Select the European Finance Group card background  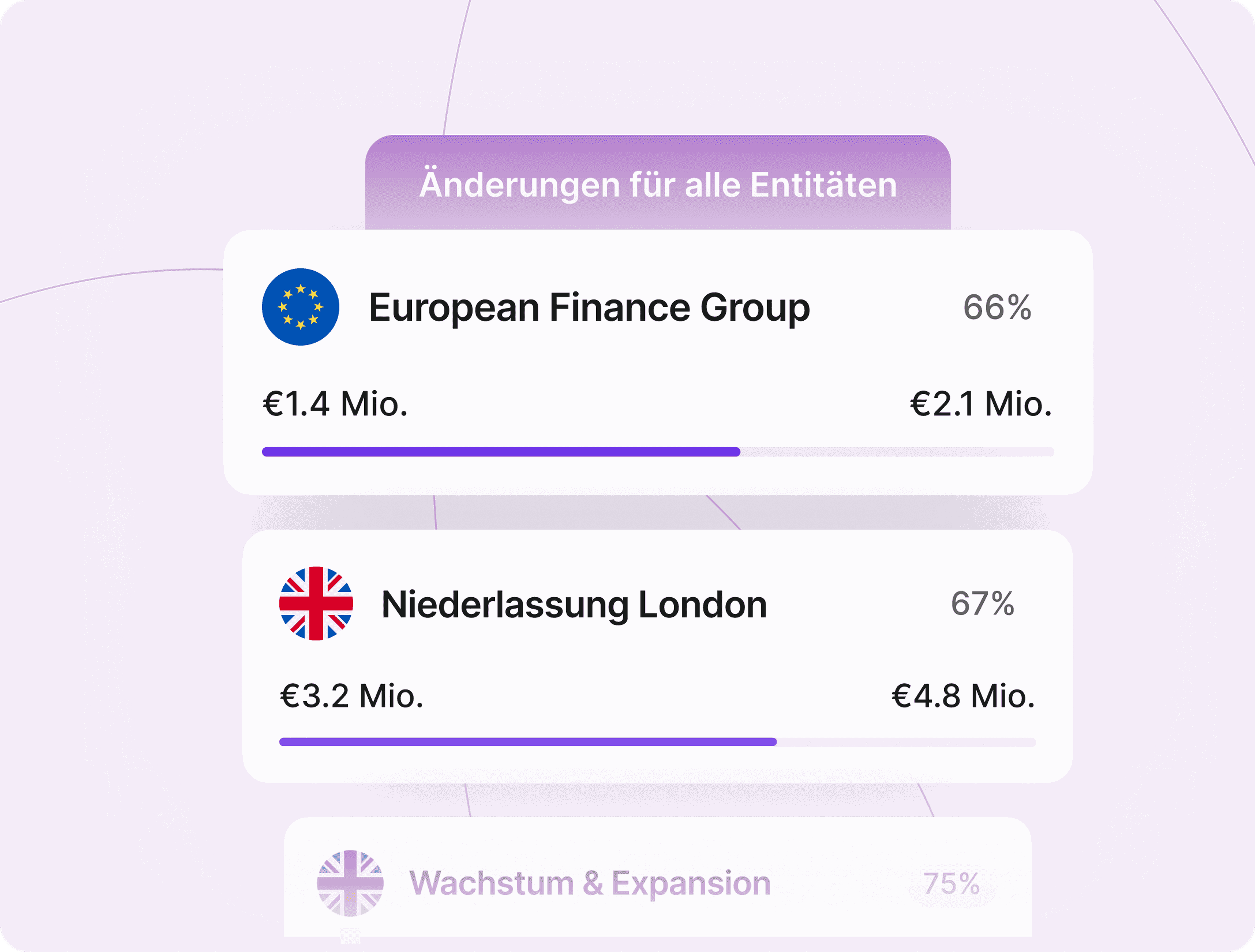click(x=658, y=363)
